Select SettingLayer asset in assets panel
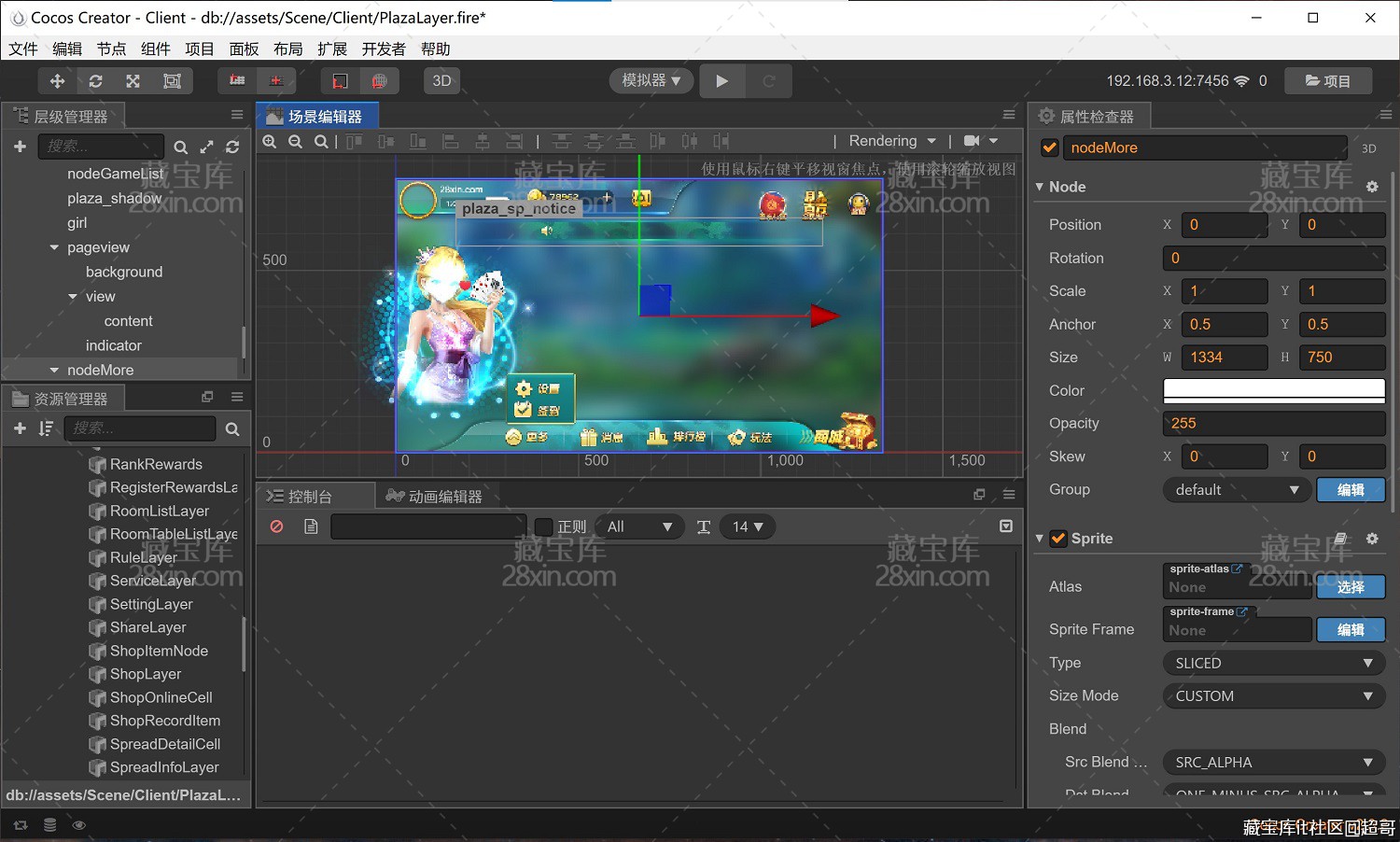This screenshot has height=842, width=1400. pyautogui.click(x=151, y=604)
